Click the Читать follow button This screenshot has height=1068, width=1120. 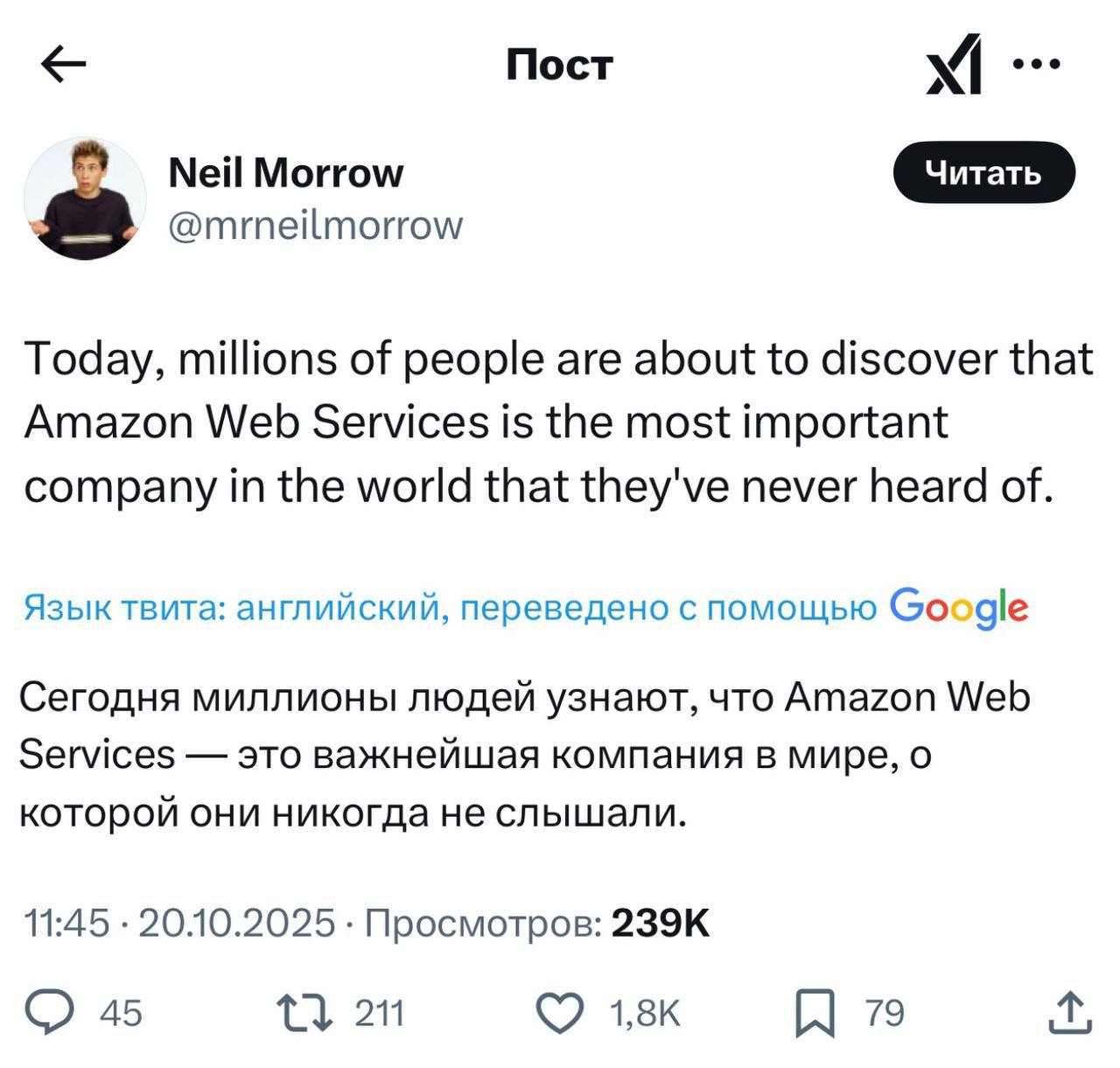coord(983,172)
